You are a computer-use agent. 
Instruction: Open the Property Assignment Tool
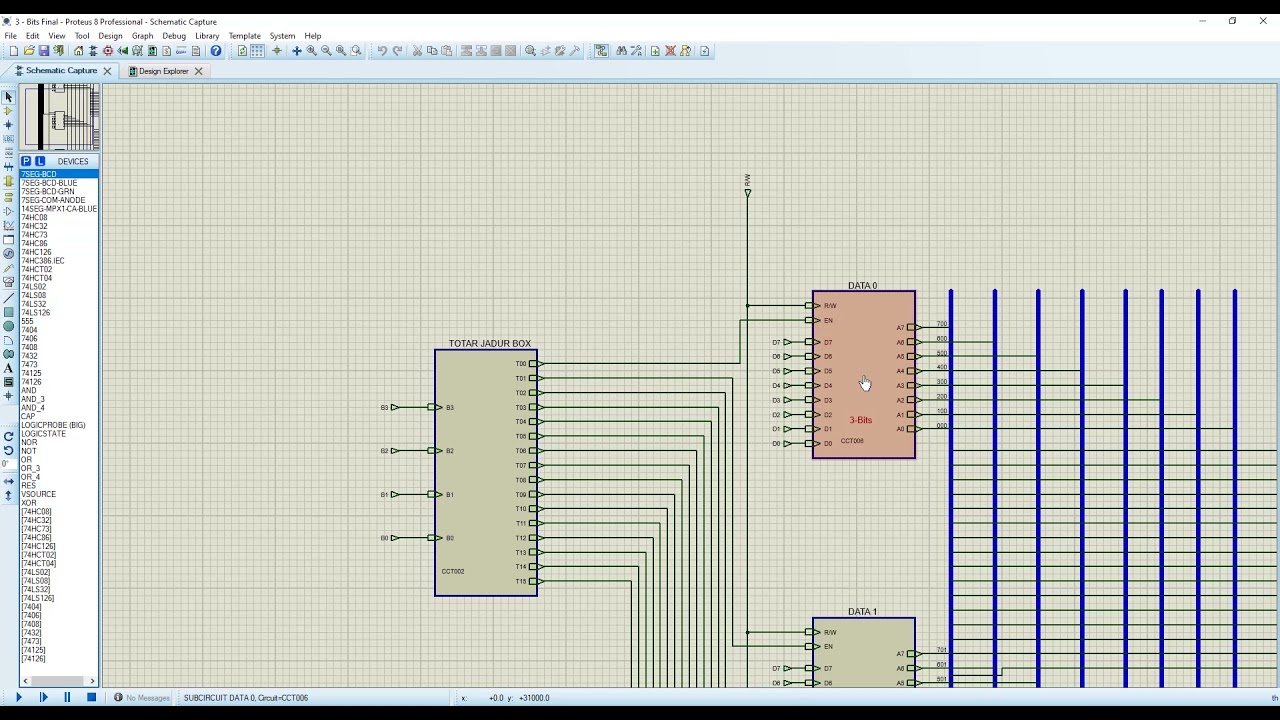(636, 51)
